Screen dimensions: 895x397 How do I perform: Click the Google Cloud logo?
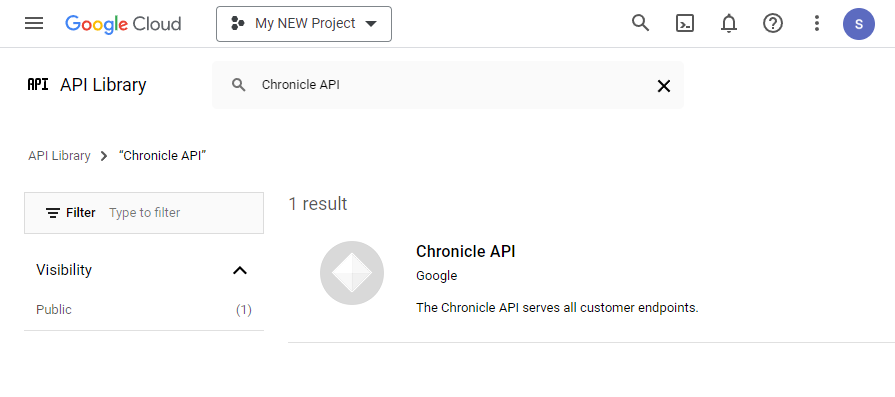pyautogui.click(x=123, y=24)
